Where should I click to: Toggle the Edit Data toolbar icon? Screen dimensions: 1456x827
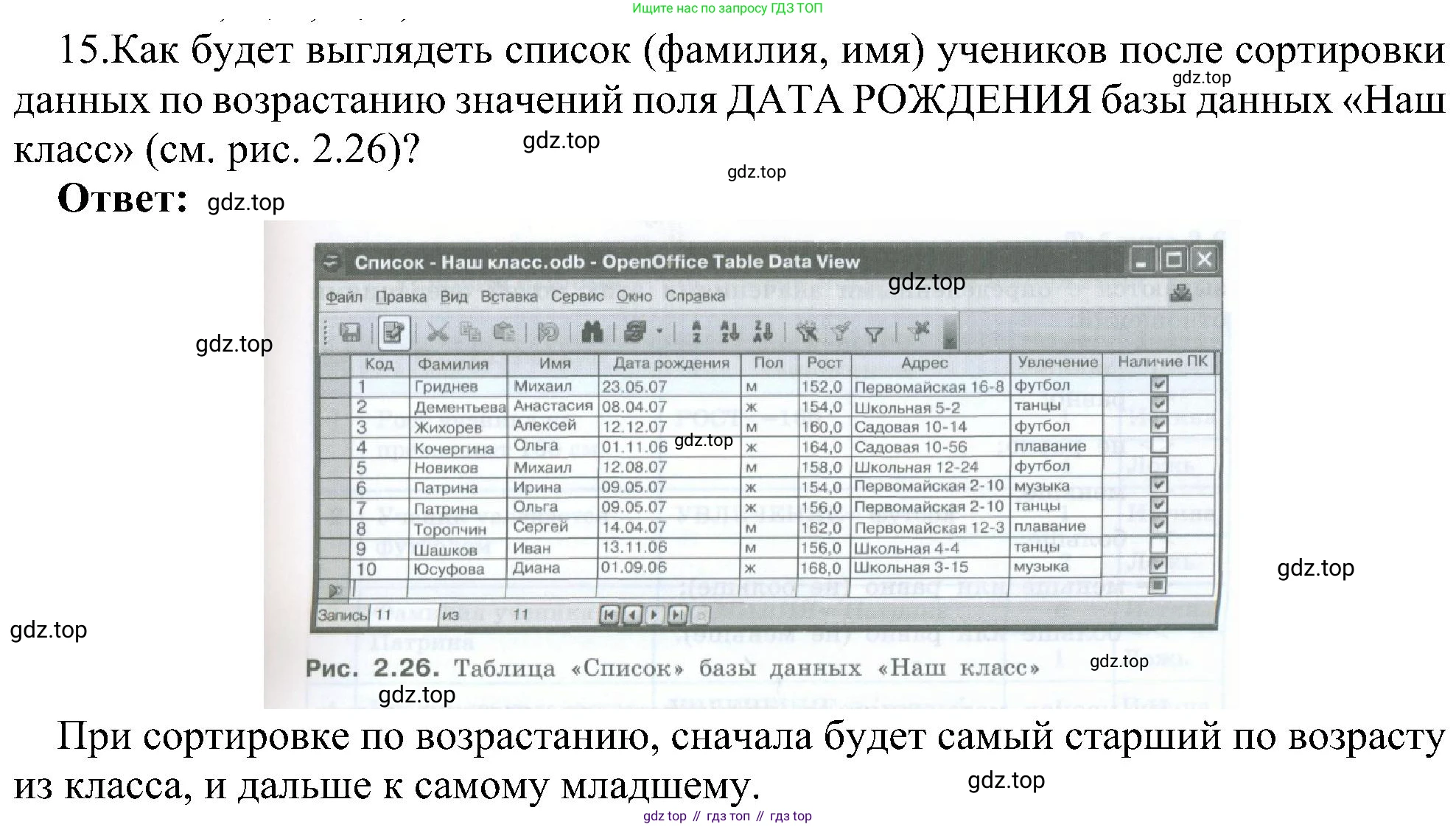(x=393, y=332)
